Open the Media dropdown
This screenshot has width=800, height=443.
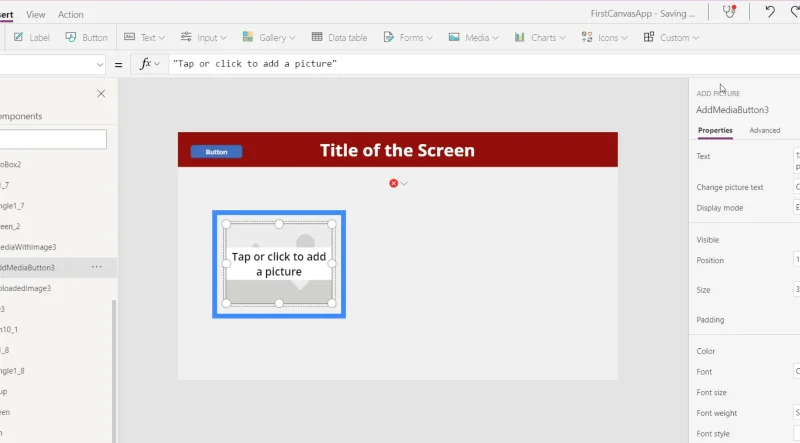(473, 37)
